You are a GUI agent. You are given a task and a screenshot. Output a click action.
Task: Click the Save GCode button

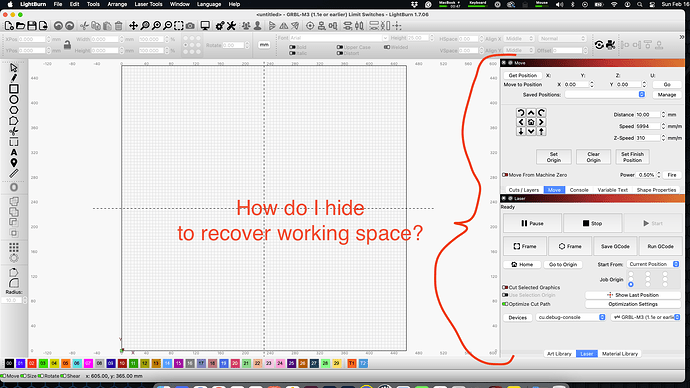tap(615, 246)
